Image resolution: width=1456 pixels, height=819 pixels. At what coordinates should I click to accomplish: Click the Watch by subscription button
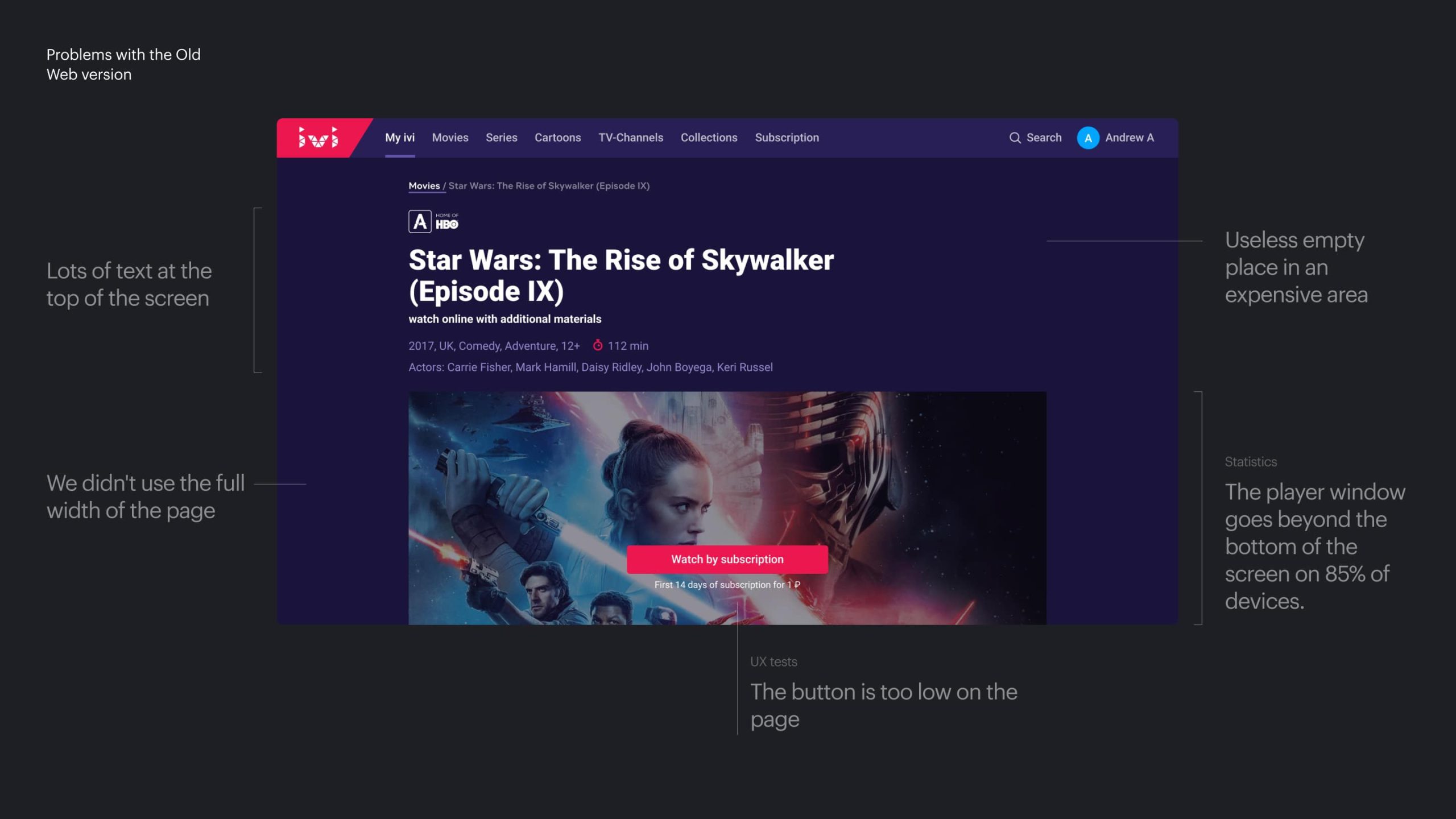coord(727,559)
